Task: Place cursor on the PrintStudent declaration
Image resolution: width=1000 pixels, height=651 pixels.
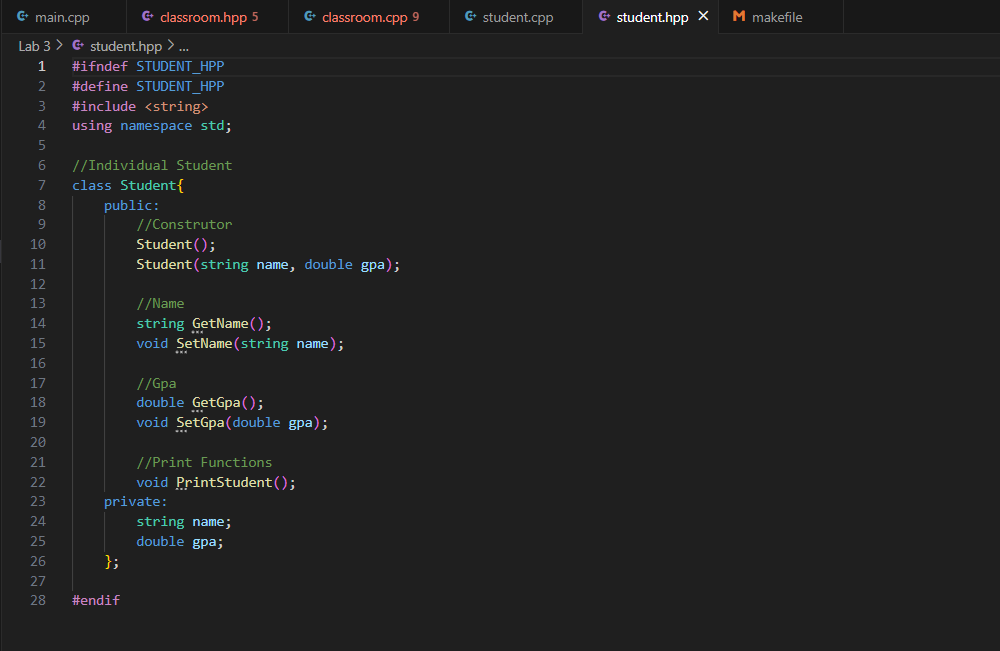Action: click(x=222, y=481)
